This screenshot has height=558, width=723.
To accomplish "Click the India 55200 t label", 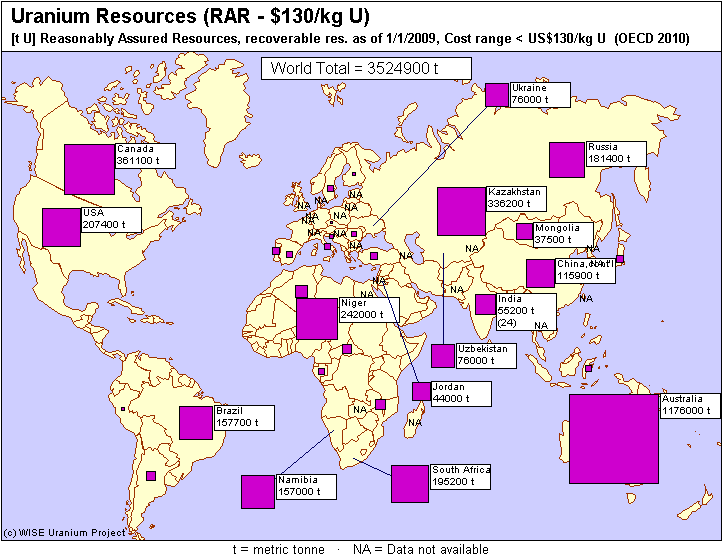I will (x=525, y=312).
